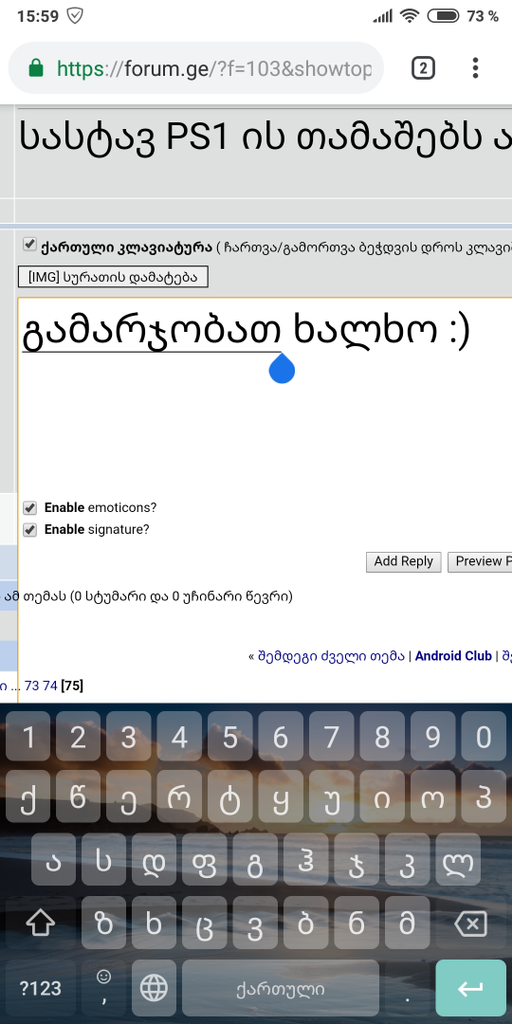This screenshot has width=512, height=1024.
Task: Tap the ე key
Action: pos(129,797)
